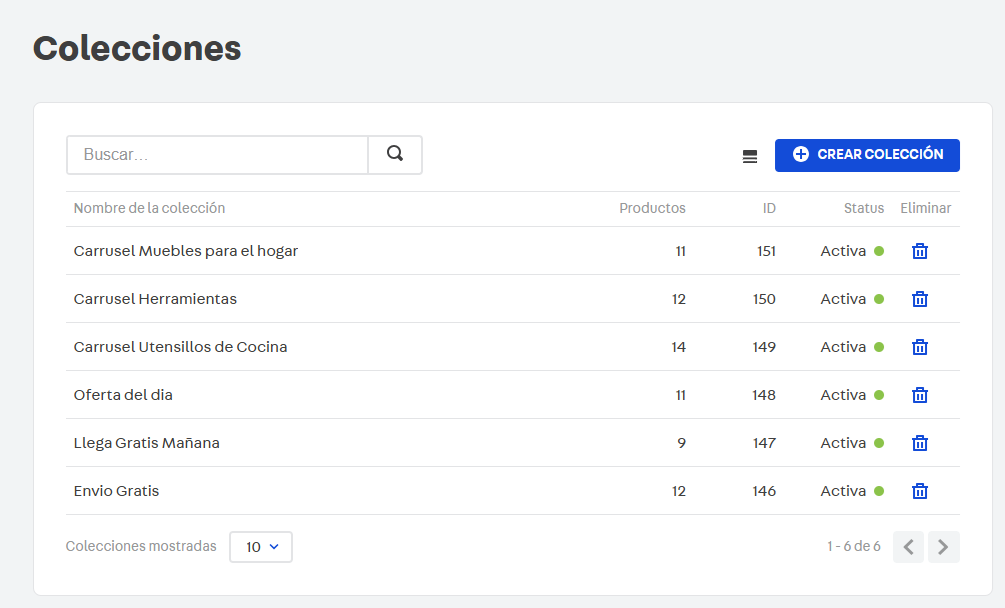Click the search magnifier icon button

pyautogui.click(x=395, y=155)
